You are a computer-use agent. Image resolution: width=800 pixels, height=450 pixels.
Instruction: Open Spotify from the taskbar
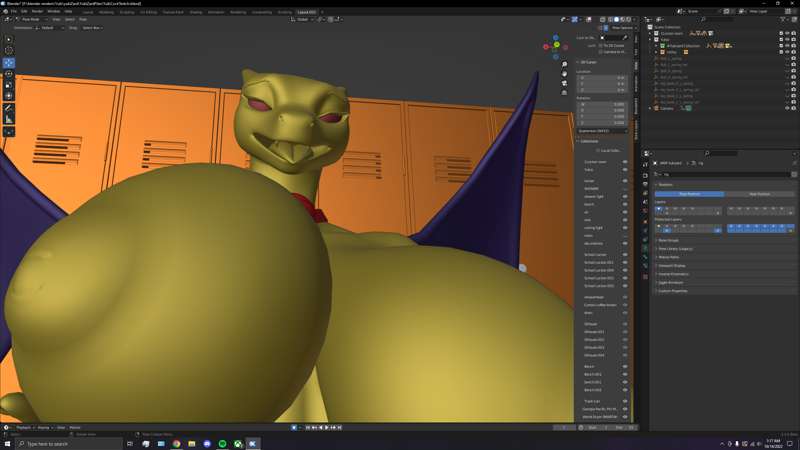pyautogui.click(x=222, y=443)
